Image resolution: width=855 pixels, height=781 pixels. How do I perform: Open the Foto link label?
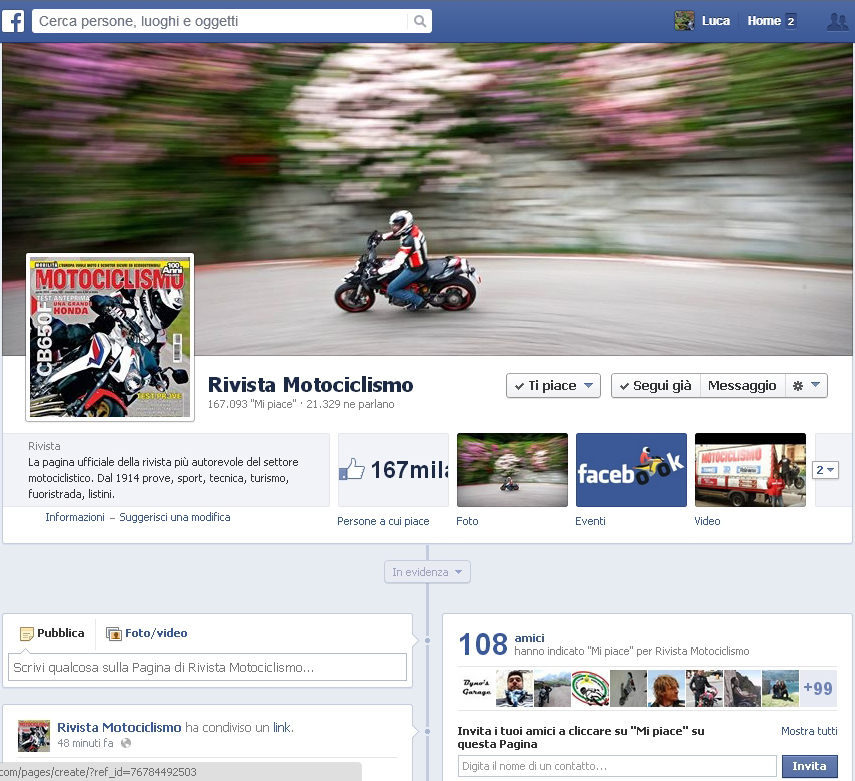(x=467, y=521)
